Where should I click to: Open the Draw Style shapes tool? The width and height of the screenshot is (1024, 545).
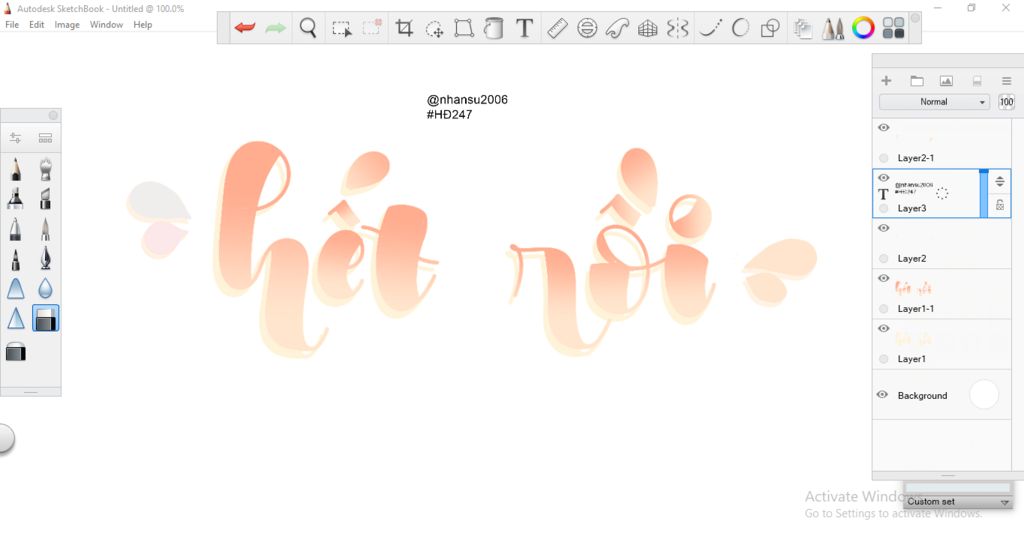(x=771, y=28)
